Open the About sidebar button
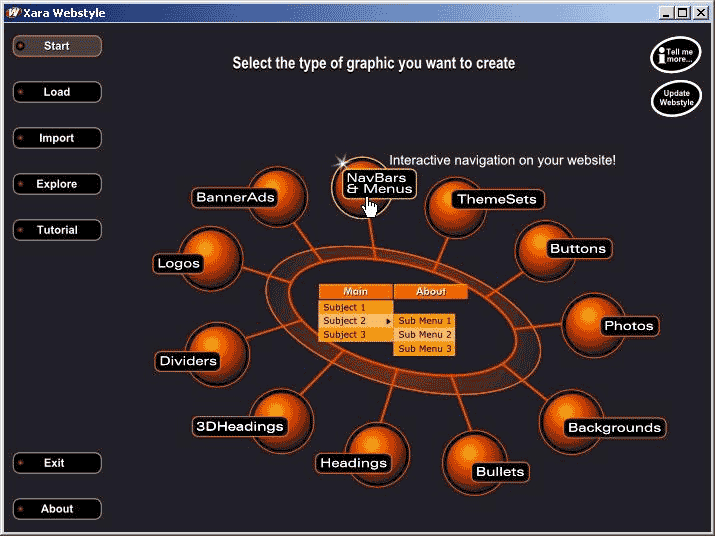 pyautogui.click(x=57, y=509)
